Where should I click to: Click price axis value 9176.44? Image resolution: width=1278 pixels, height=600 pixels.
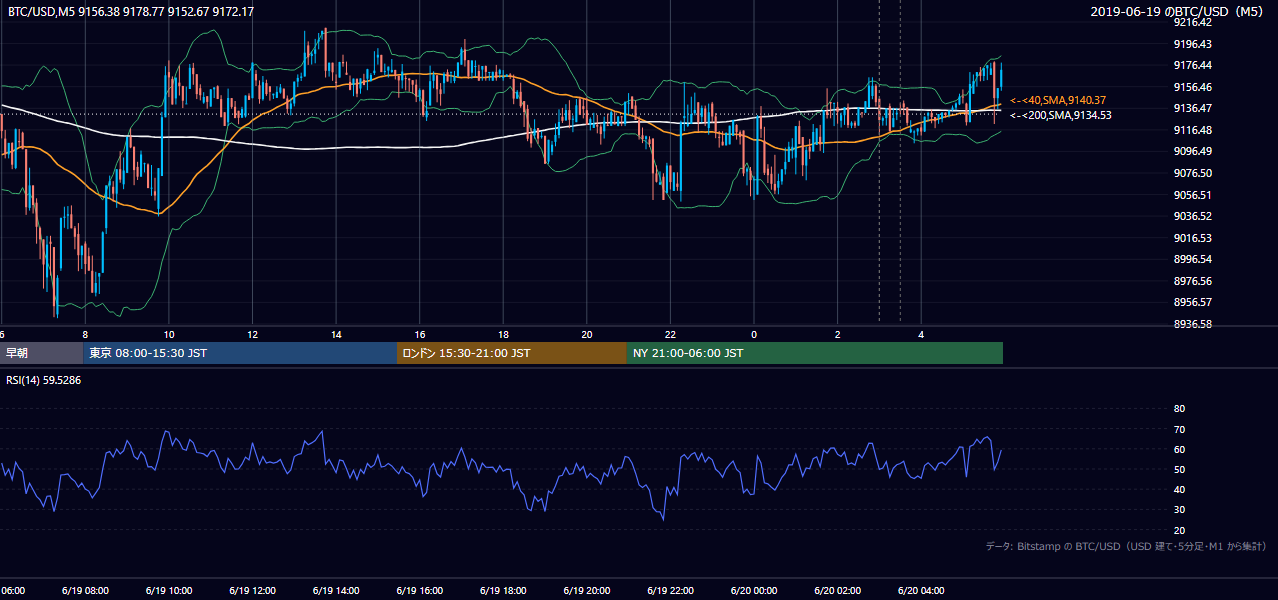click(1192, 65)
